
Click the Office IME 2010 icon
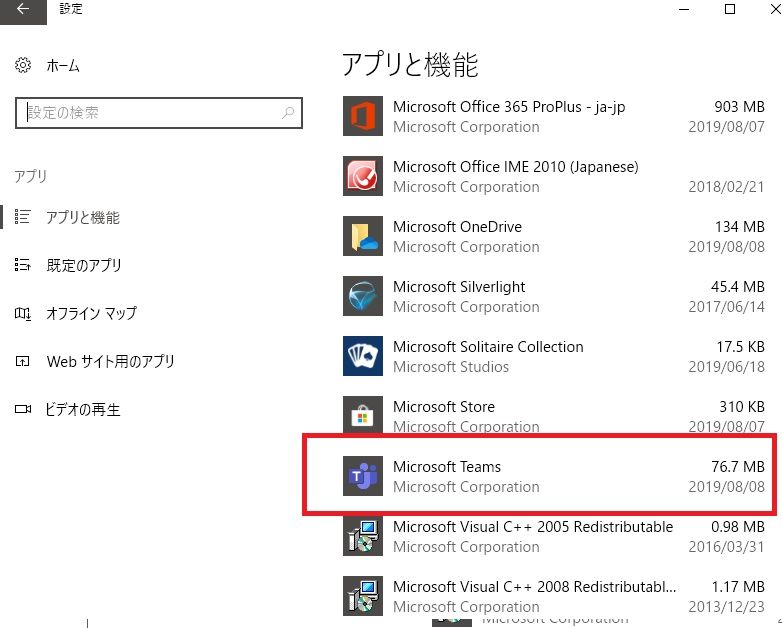[363, 176]
